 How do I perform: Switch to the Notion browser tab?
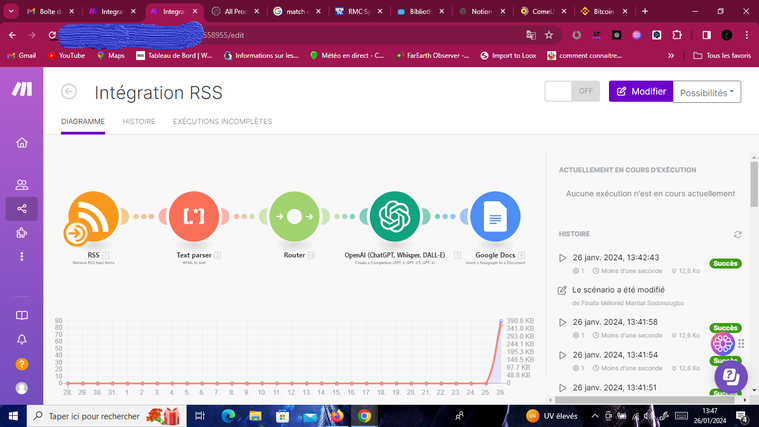coord(483,11)
